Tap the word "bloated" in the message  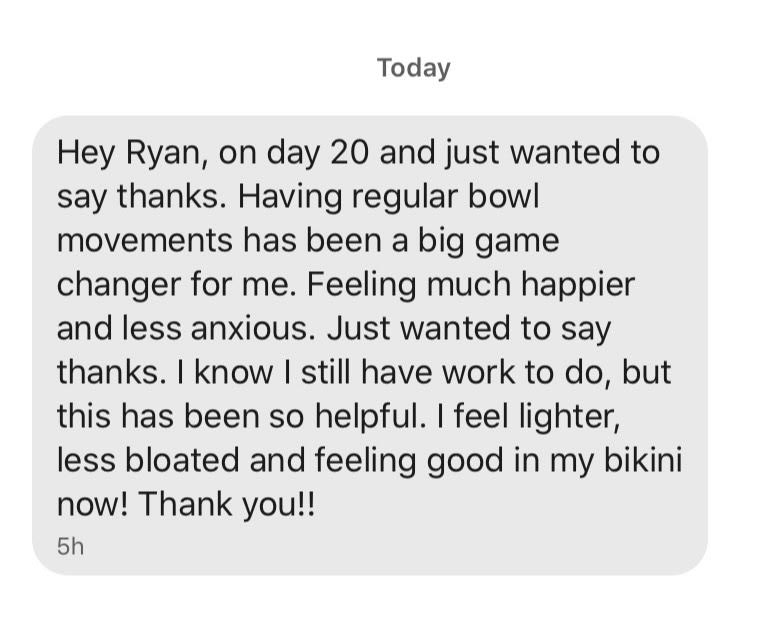click(182, 461)
